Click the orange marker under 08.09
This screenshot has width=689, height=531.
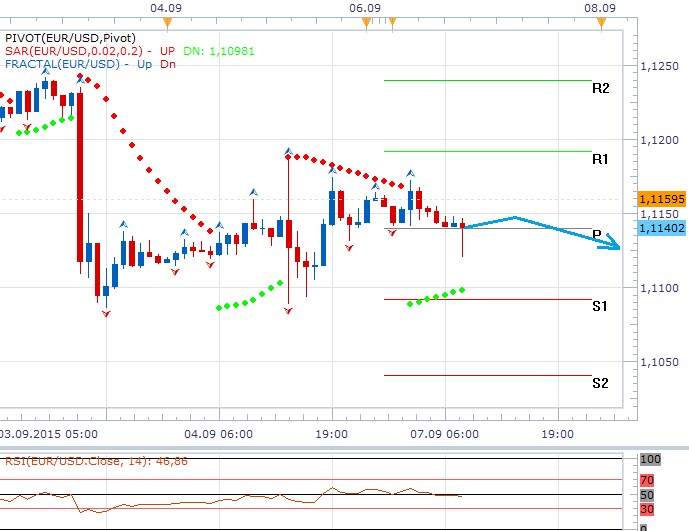[x=600, y=22]
